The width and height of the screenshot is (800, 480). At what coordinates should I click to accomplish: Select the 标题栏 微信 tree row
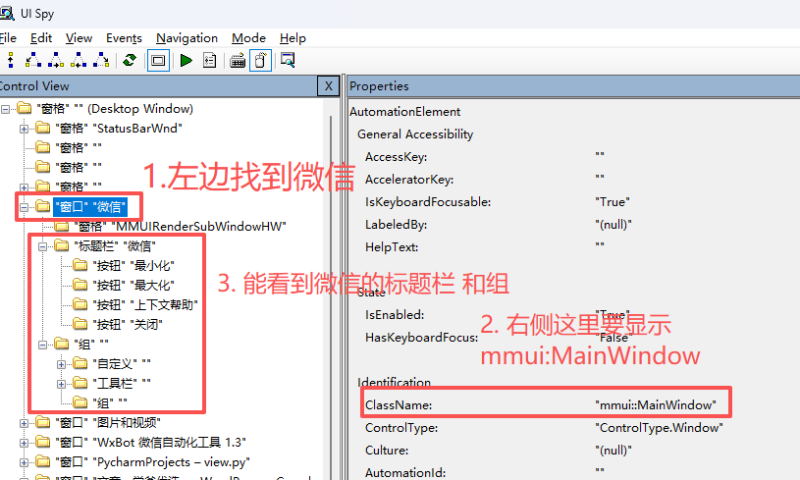[x=115, y=246]
